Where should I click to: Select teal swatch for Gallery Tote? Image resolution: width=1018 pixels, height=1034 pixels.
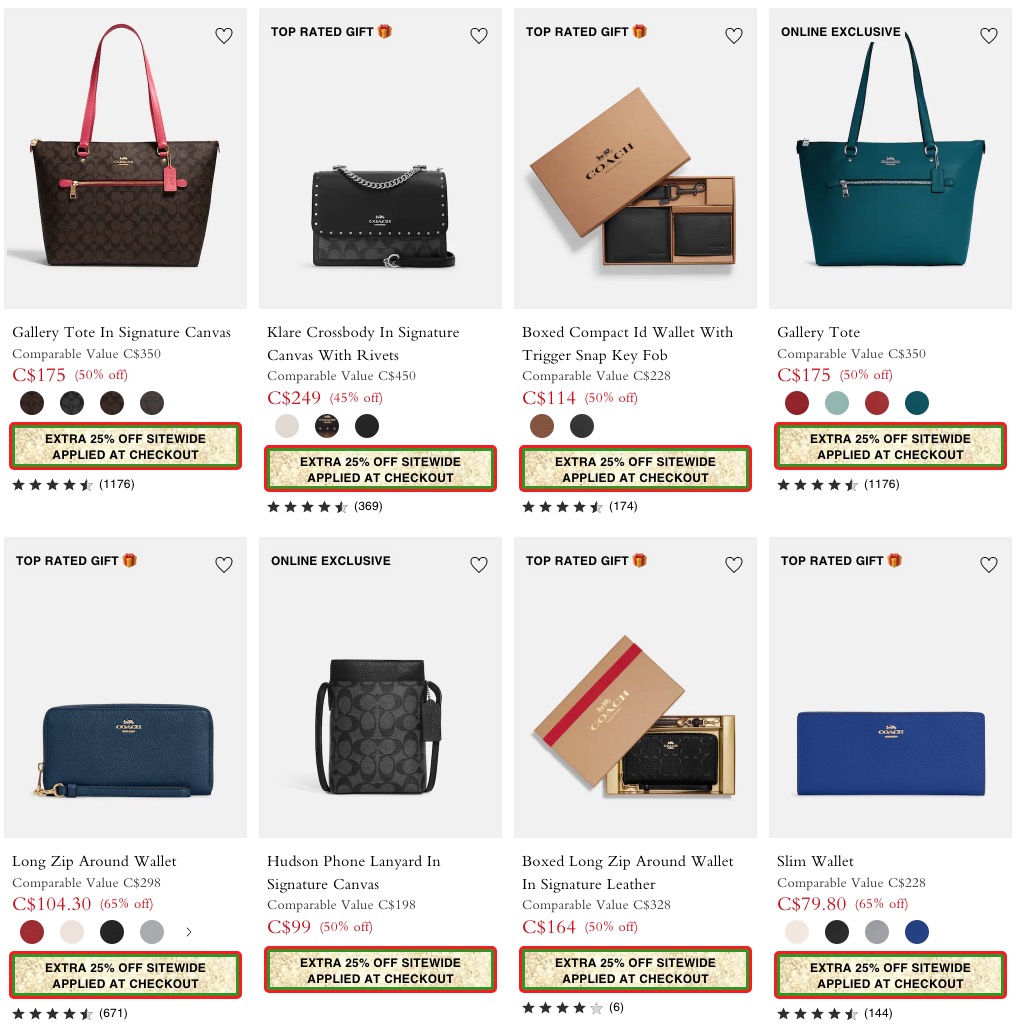pyautogui.click(x=916, y=403)
